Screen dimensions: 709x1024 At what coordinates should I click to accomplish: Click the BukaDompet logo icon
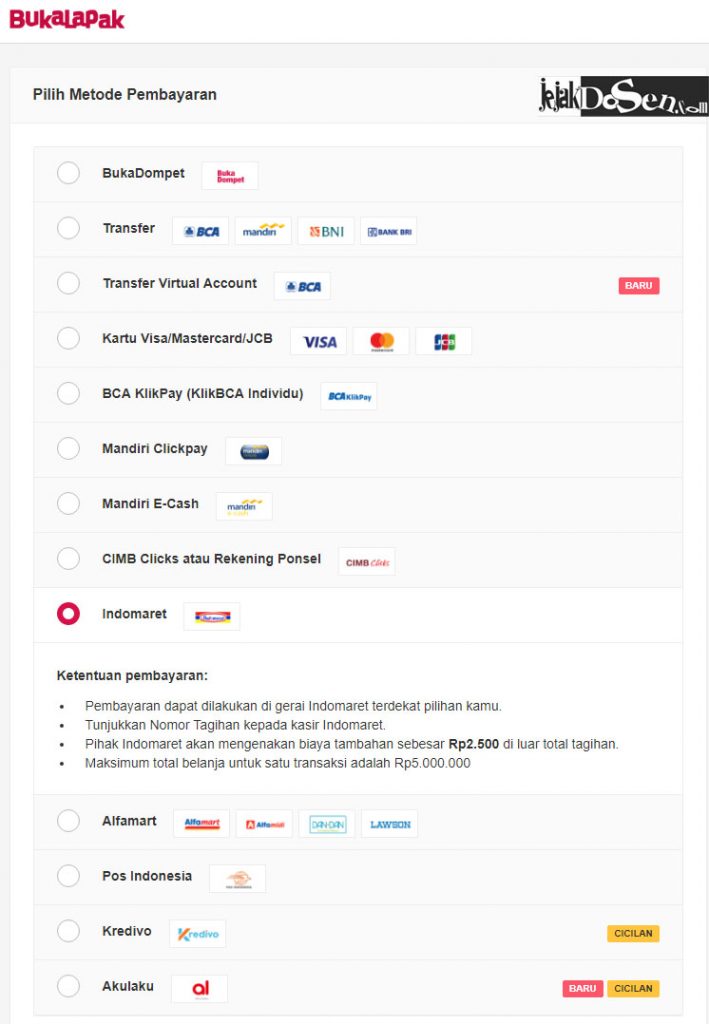coord(230,176)
